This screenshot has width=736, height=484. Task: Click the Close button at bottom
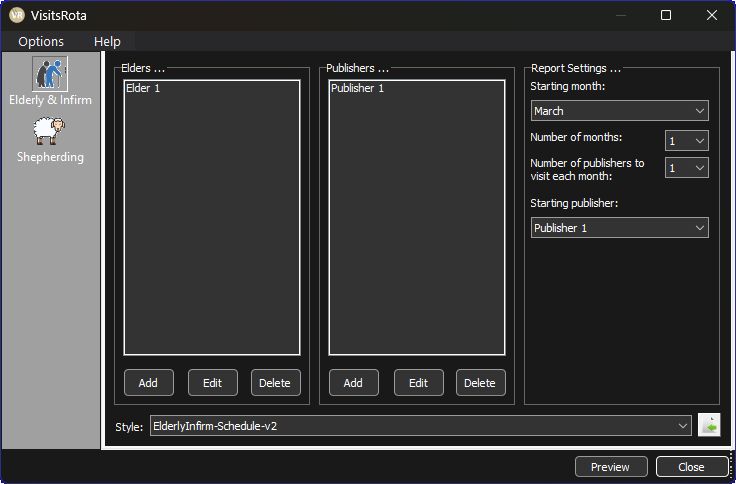click(691, 467)
